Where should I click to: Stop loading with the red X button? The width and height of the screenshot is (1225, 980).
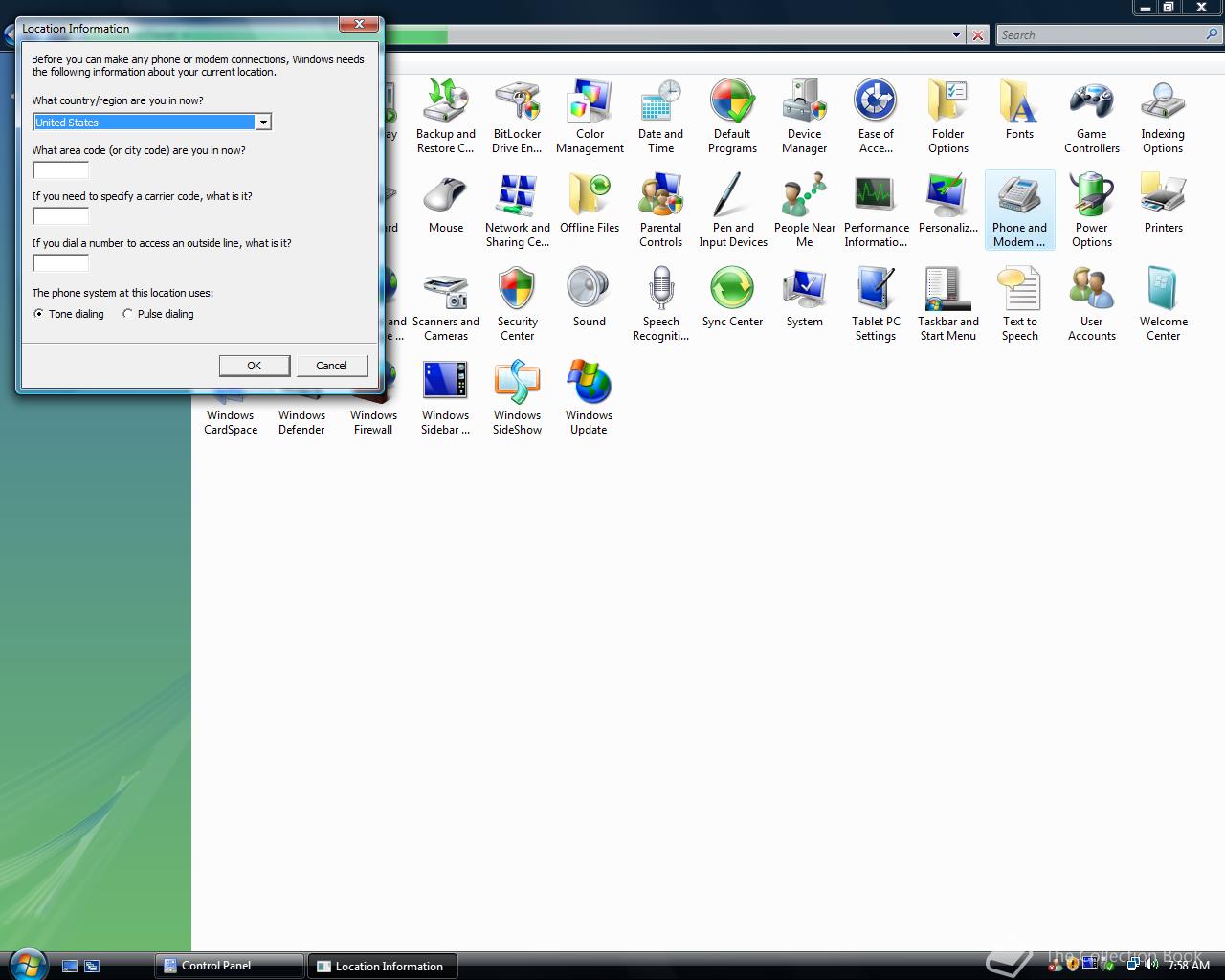[x=977, y=35]
